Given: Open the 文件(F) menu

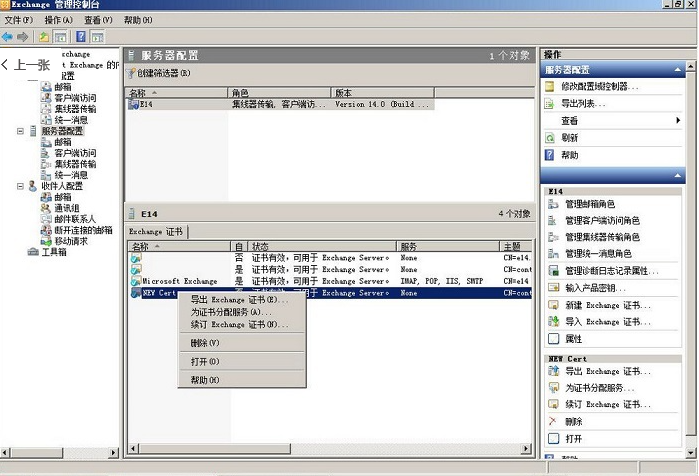Looking at the screenshot, I should click(x=19, y=20).
